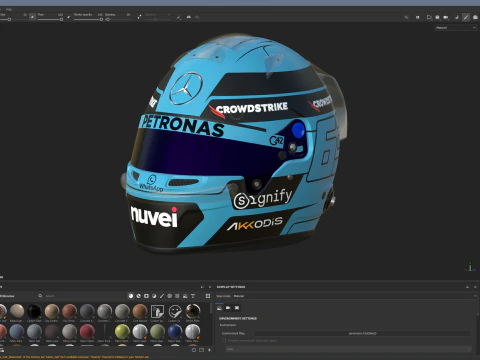Viewport: 480px width, 360px height.
Task: Select the dark blue sphere material
Action: pyautogui.click(x=175, y=332)
